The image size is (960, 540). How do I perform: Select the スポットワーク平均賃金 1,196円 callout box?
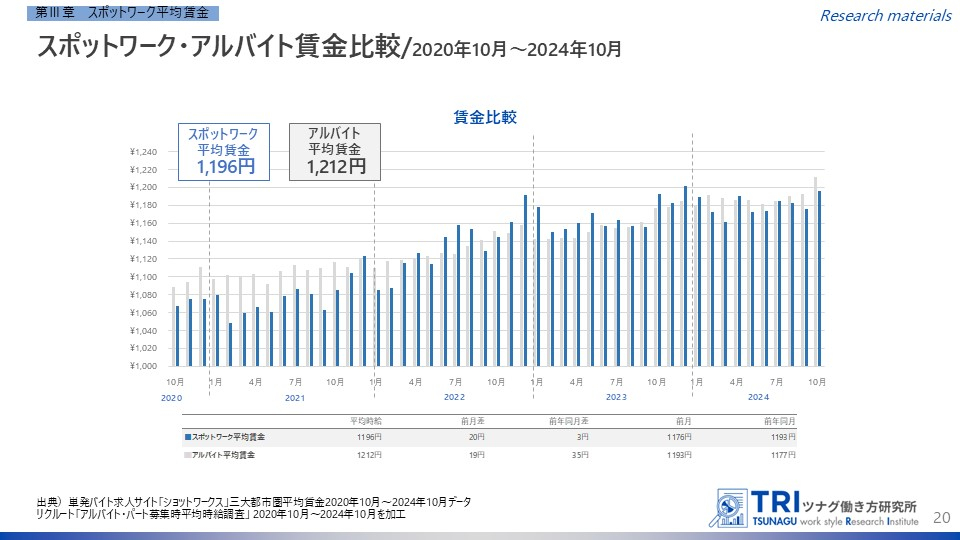coord(223,152)
